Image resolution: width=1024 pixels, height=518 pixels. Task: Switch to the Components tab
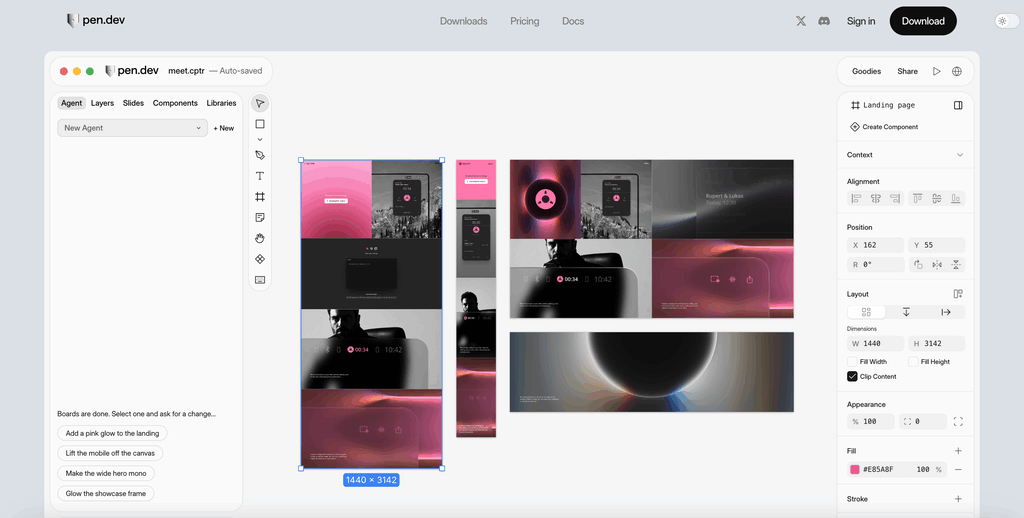175,103
